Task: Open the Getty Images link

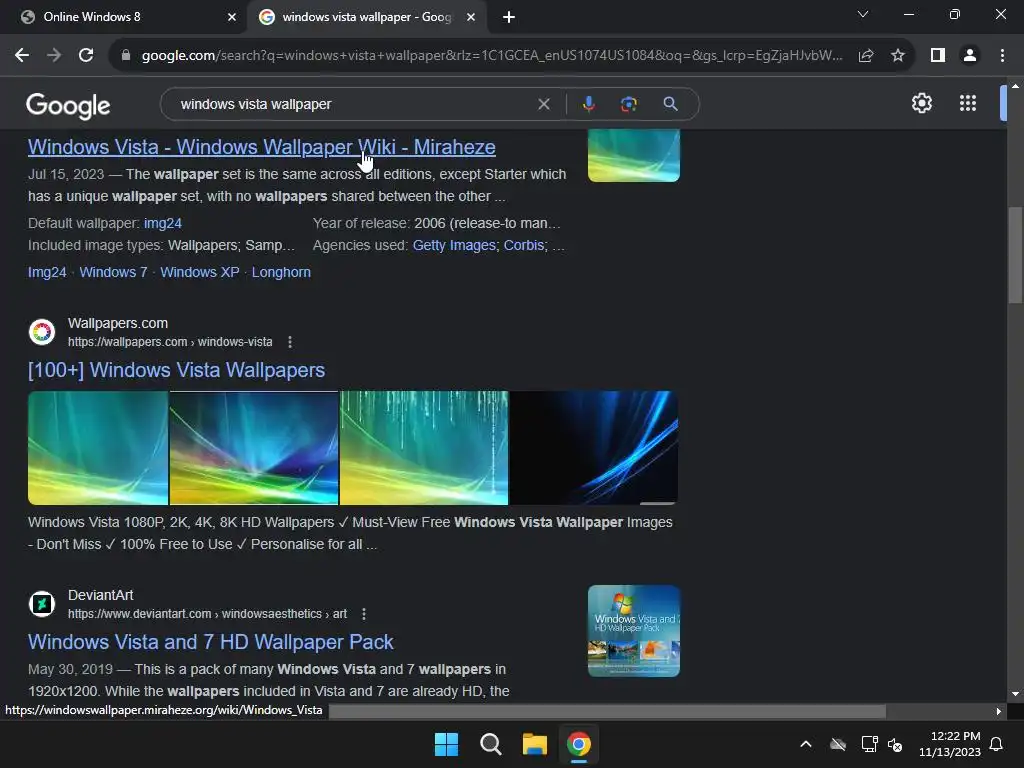Action: coord(454,246)
